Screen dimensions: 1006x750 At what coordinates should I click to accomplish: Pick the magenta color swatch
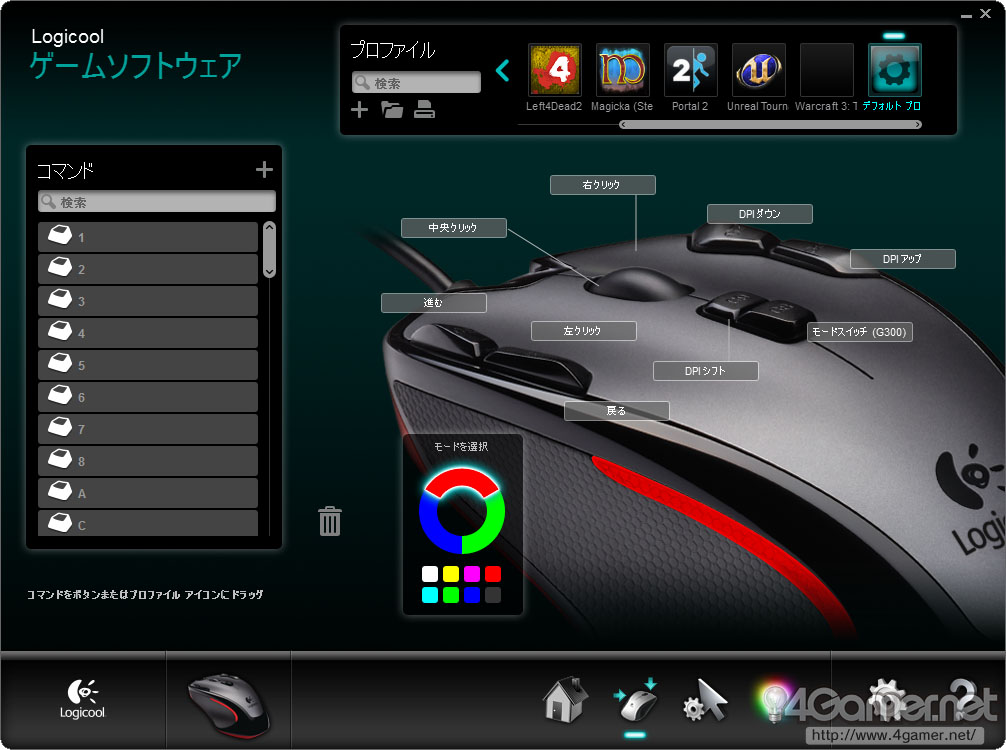472,574
